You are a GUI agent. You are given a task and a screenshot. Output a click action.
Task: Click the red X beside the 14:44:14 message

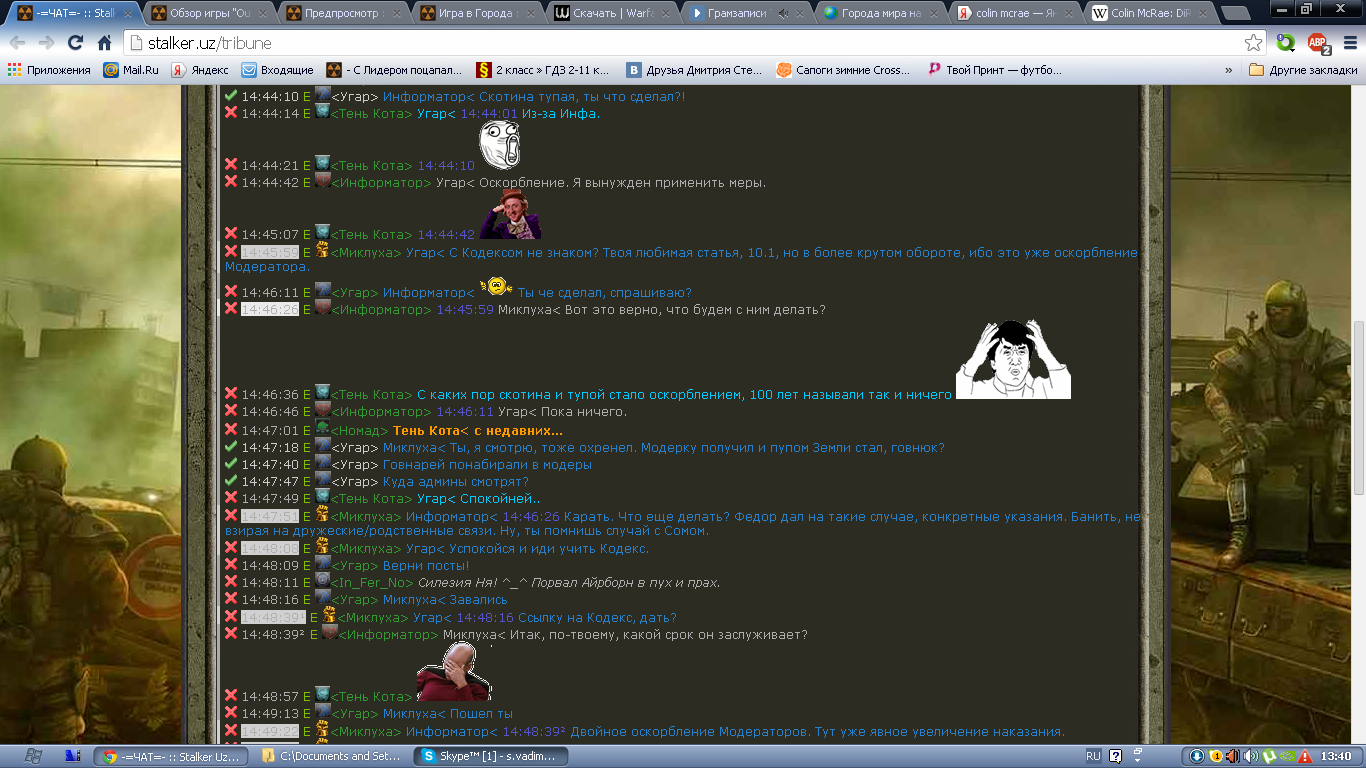point(231,113)
